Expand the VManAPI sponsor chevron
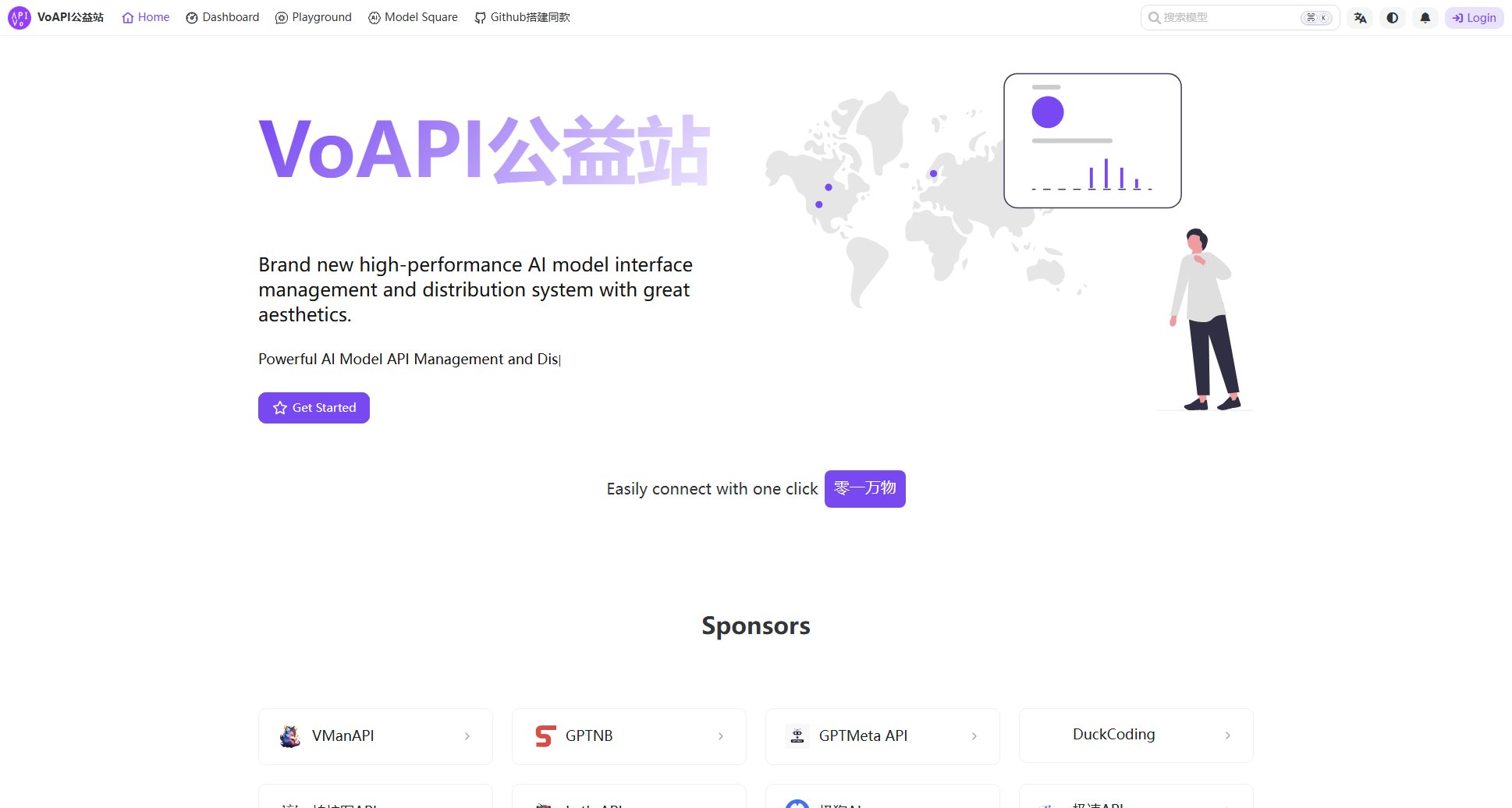Viewport: 1512px width, 808px height. 467,736
